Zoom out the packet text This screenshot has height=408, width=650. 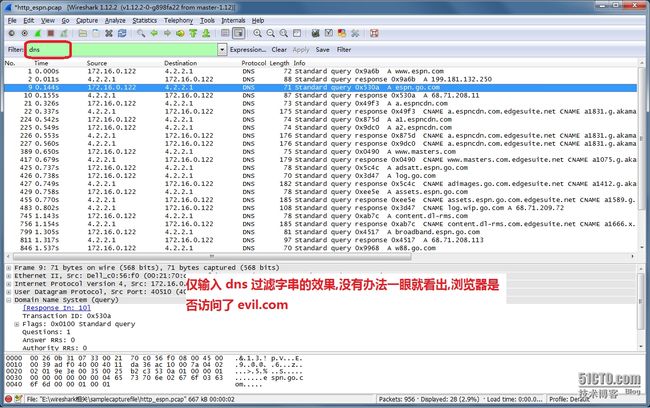click(271, 33)
